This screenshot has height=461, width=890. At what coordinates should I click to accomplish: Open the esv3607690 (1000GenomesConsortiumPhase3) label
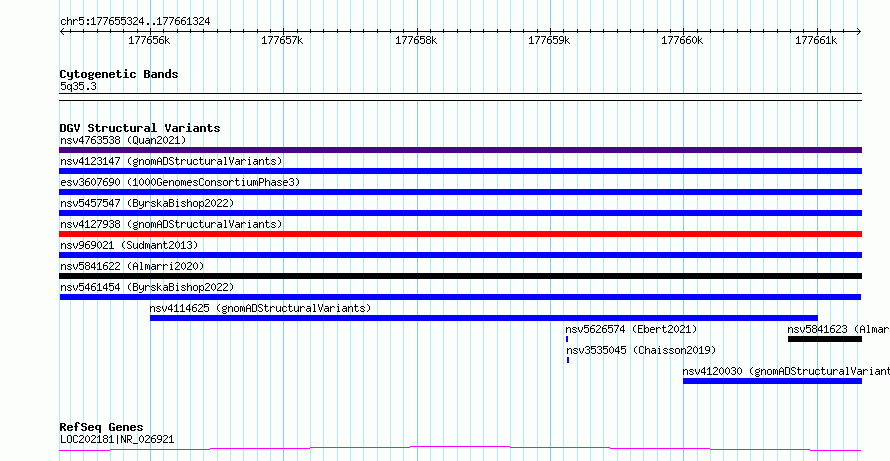click(x=180, y=182)
